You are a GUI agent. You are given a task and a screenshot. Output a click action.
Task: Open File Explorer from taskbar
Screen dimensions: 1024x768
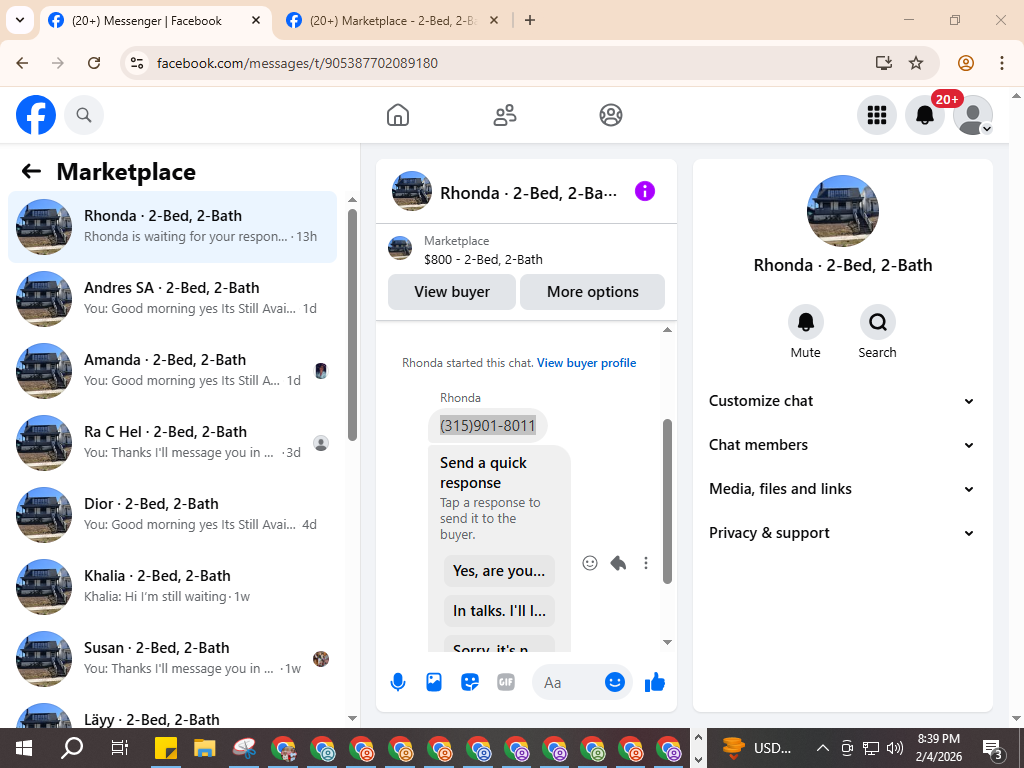pos(204,748)
